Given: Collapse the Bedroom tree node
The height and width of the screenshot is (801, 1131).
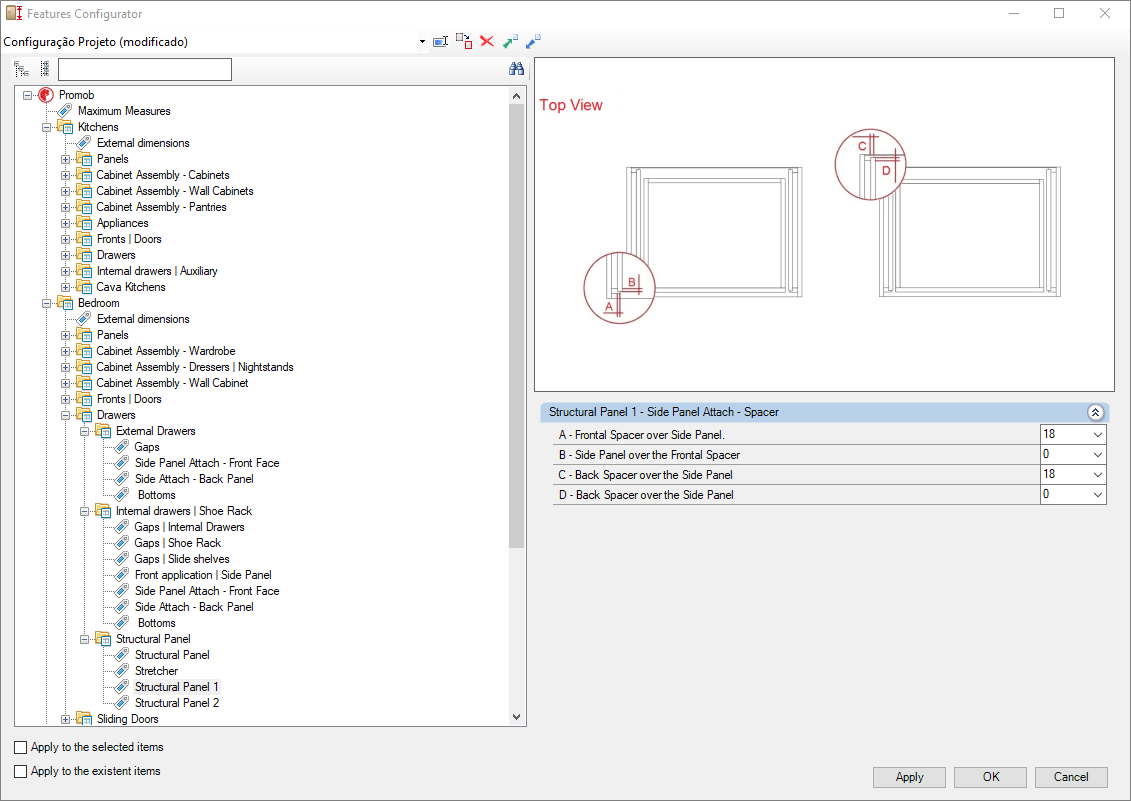Looking at the screenshot, I should click(x=47, y=303).
